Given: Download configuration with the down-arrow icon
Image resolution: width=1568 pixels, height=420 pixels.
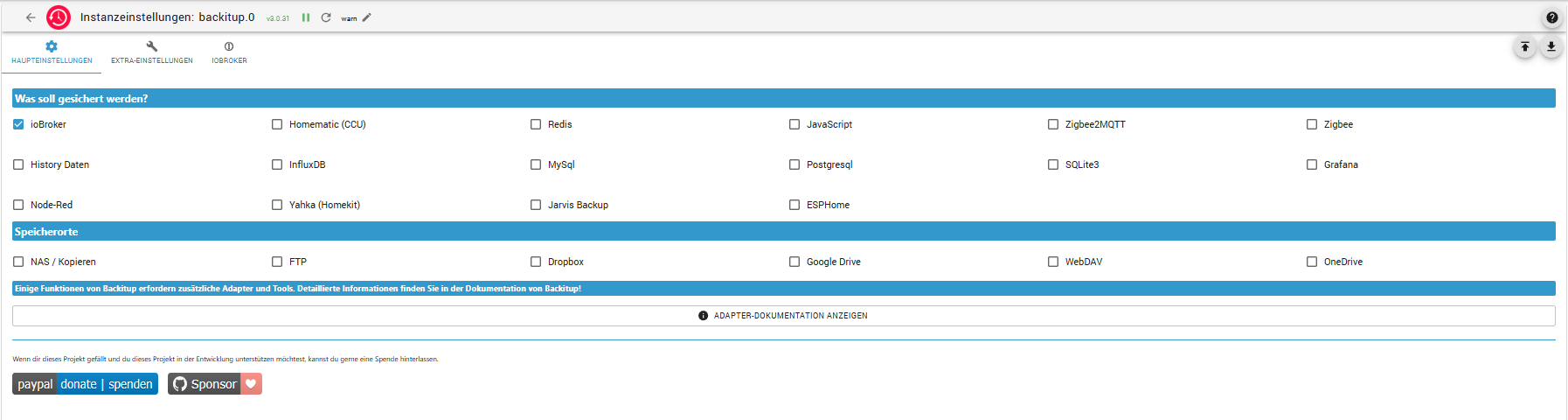Looking at the screenshot, I should pyautogui.click(x=1551, y=47).
